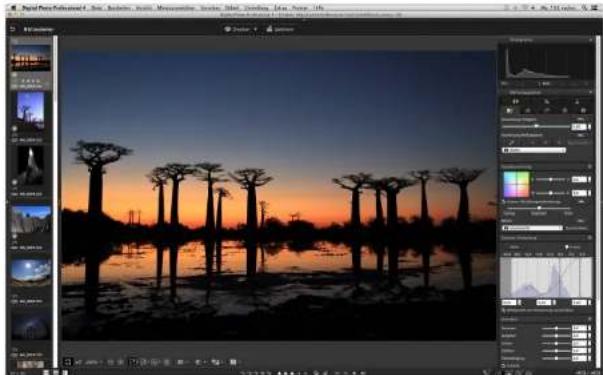
Task: Click the crop-frame icon below the preview
Action: point(68,362)
